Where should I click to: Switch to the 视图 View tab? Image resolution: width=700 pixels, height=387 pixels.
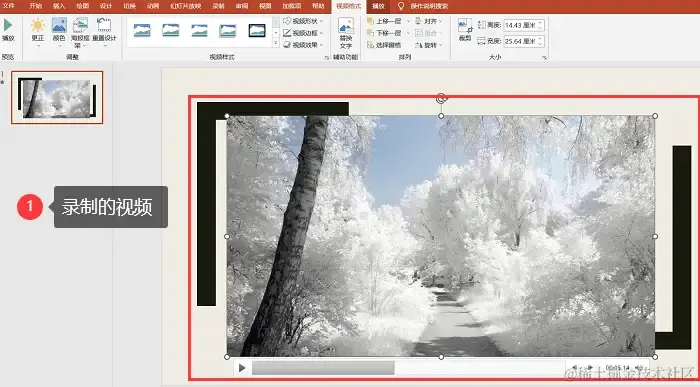tap(265, 6)
